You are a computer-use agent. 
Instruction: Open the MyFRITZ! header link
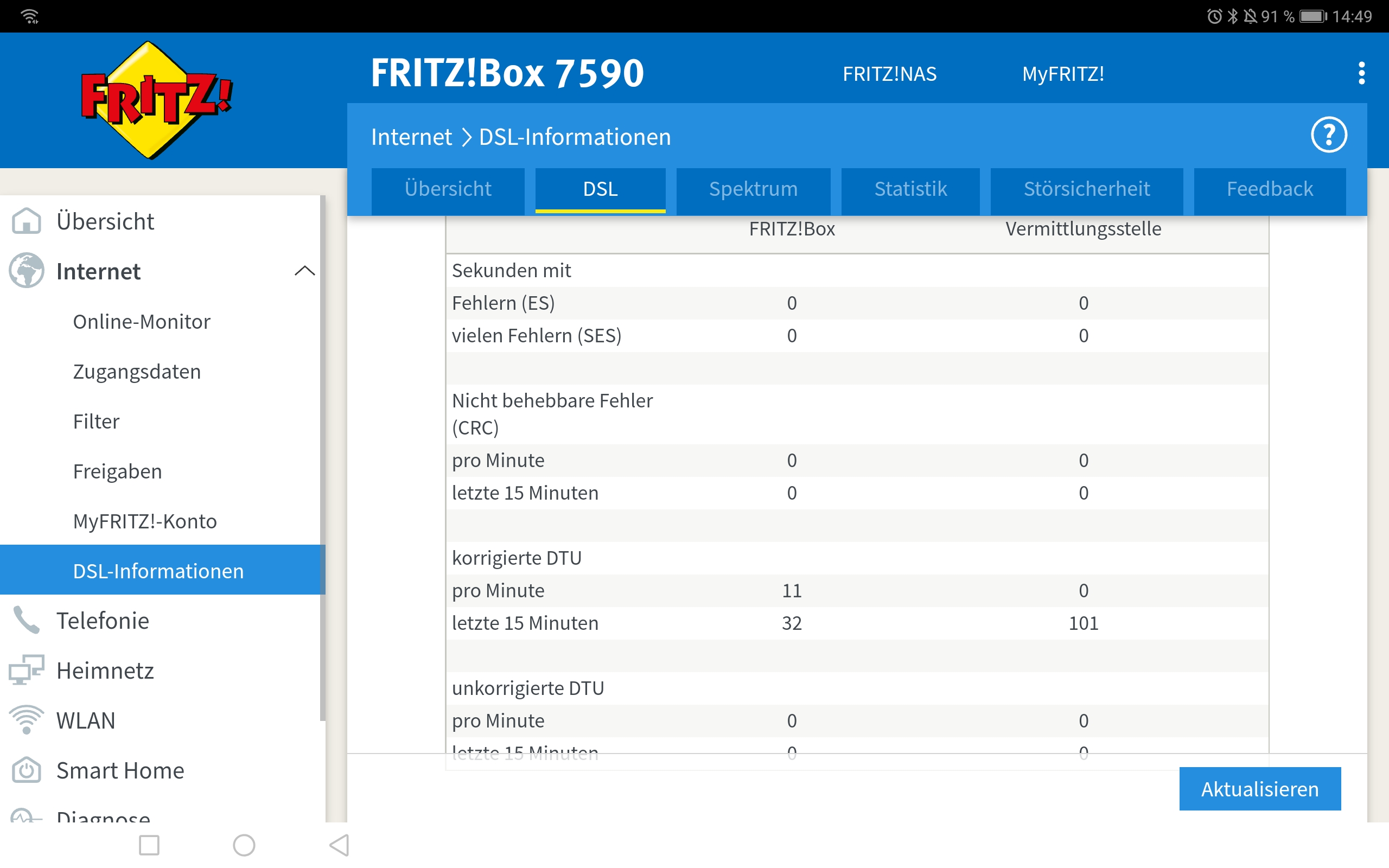click(1063, 74)
